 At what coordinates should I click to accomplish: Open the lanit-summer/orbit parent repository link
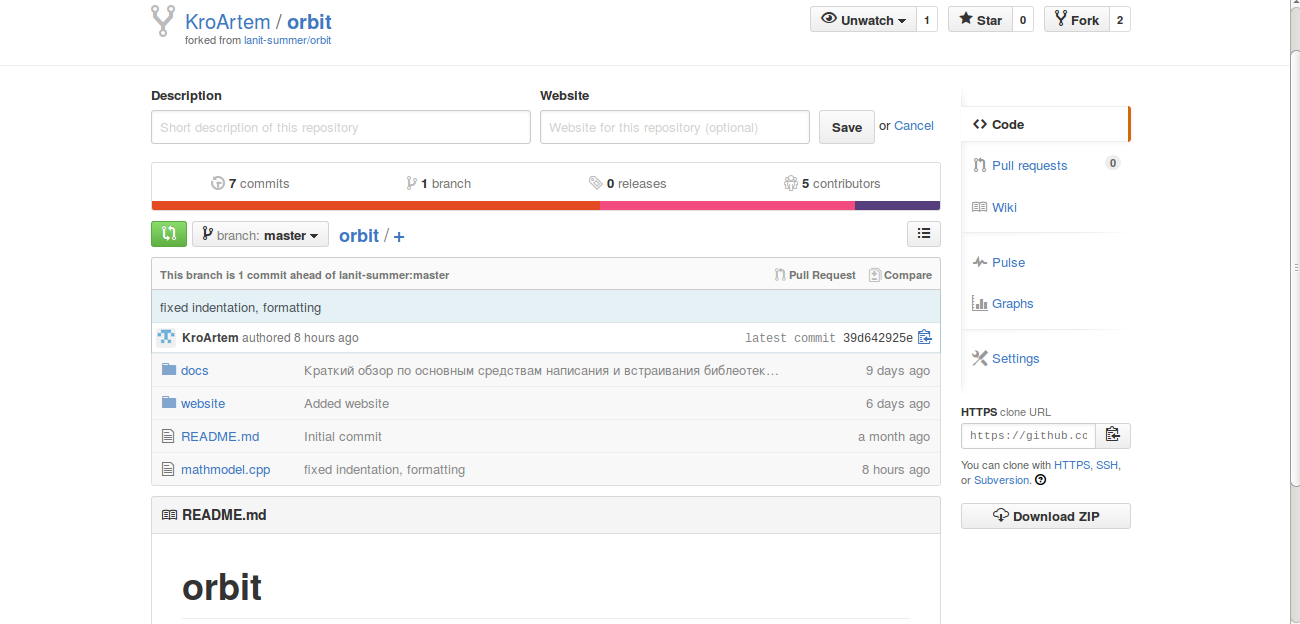point(288,40)
